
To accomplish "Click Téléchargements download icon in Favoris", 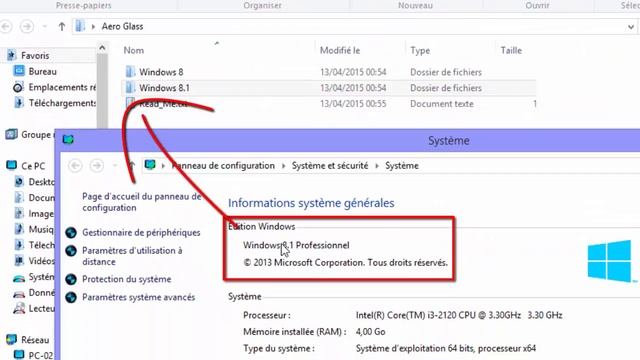I will (x=19, y=103).
